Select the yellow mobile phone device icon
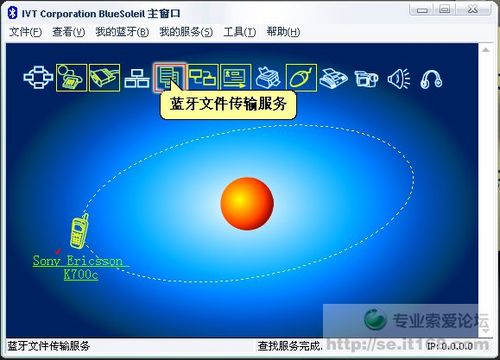The image size is (500, 360). pyautogui.click(x=79, y=231)
